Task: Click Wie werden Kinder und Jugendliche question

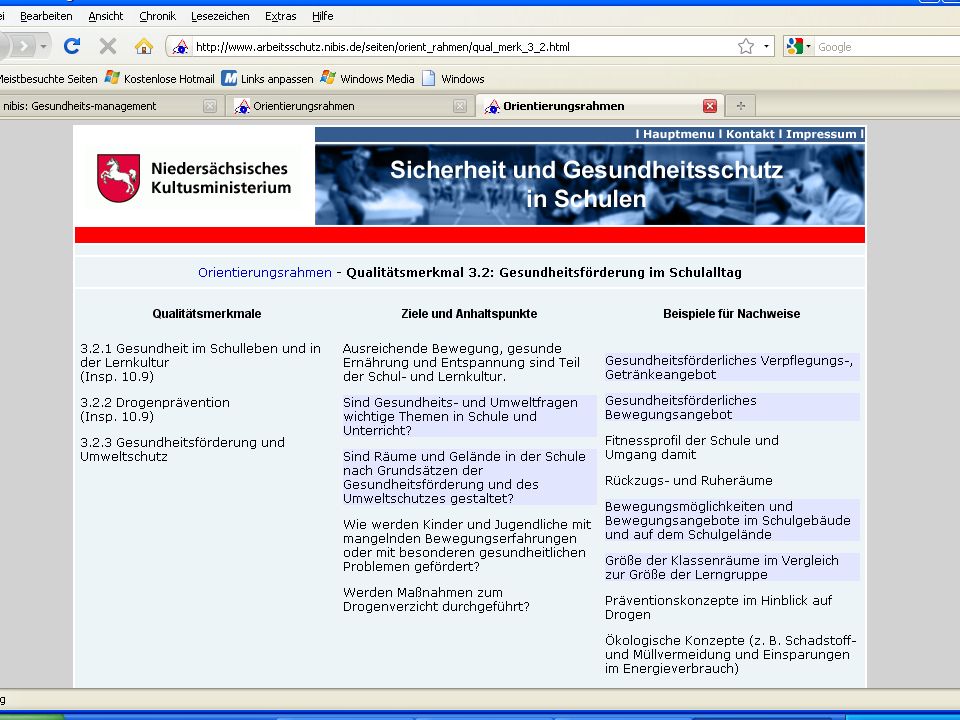Action: tap(467, 546)
